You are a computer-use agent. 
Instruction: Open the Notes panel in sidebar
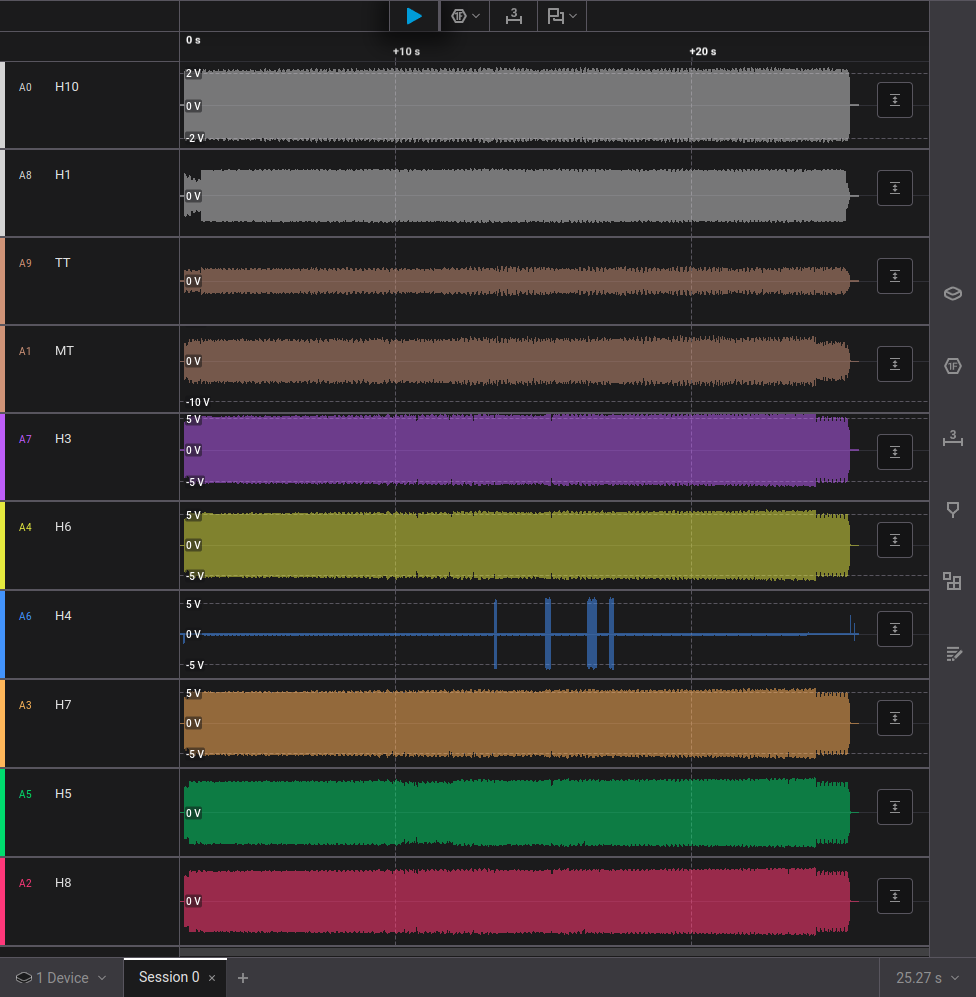point(953,654)
